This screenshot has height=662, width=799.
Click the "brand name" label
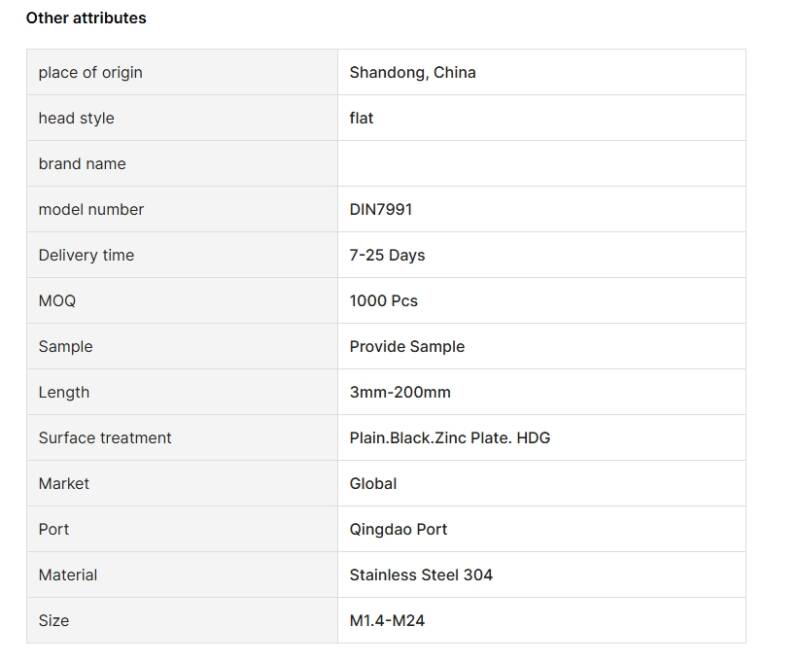tap(82, 164)
